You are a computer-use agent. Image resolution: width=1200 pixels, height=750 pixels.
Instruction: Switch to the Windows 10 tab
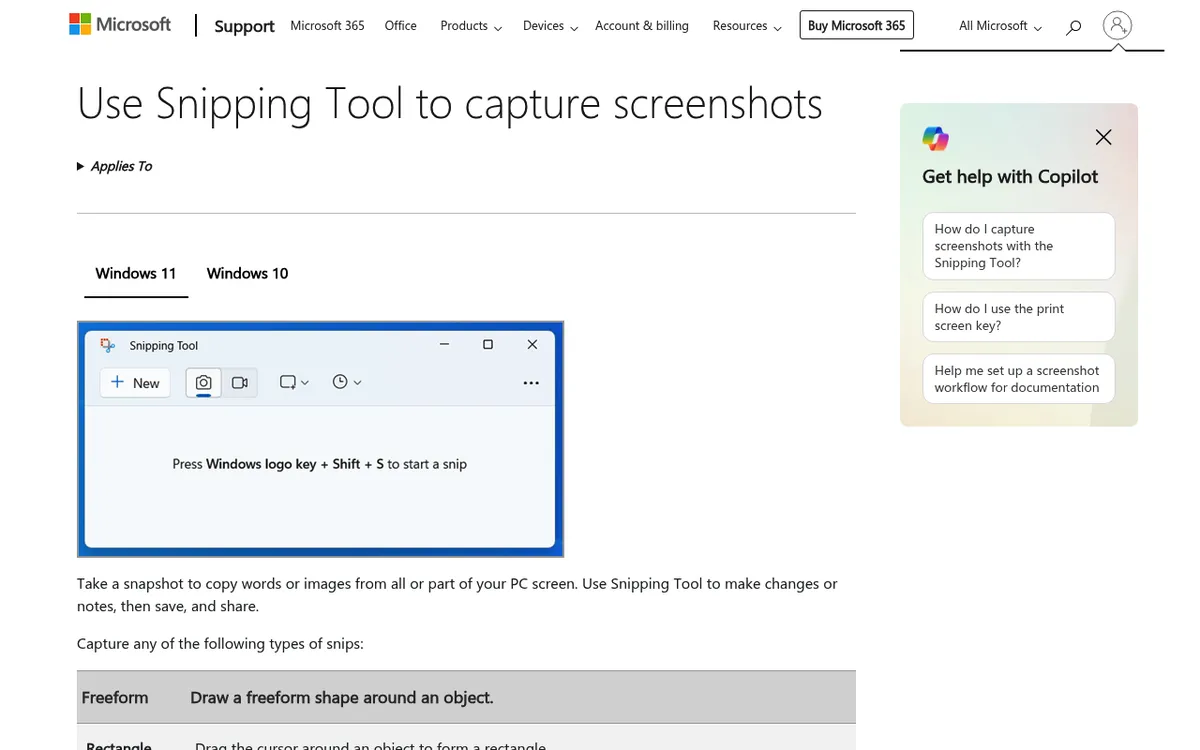247,273
